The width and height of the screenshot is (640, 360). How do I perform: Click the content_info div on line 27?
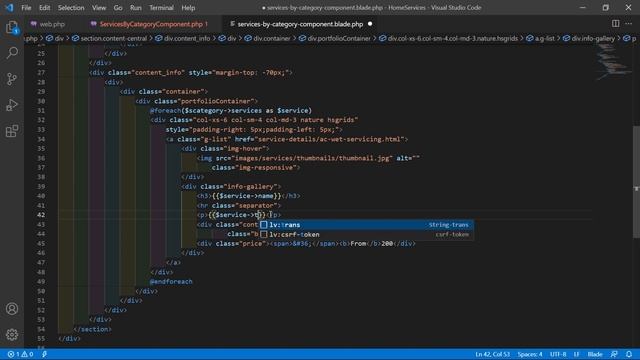point(191,72)
